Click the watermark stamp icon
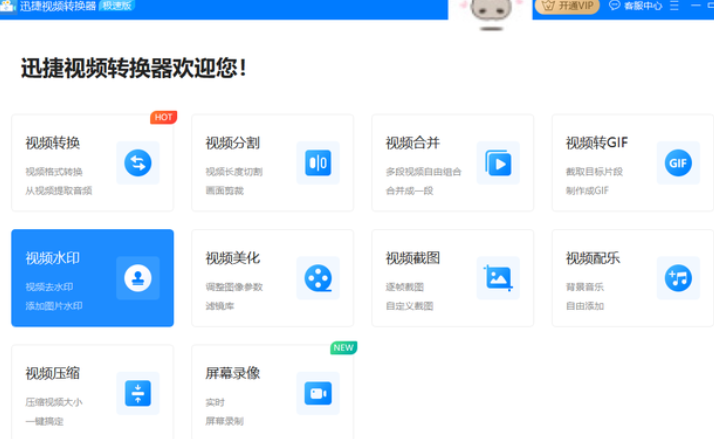 pyautogui.click(x=137, y=277)
